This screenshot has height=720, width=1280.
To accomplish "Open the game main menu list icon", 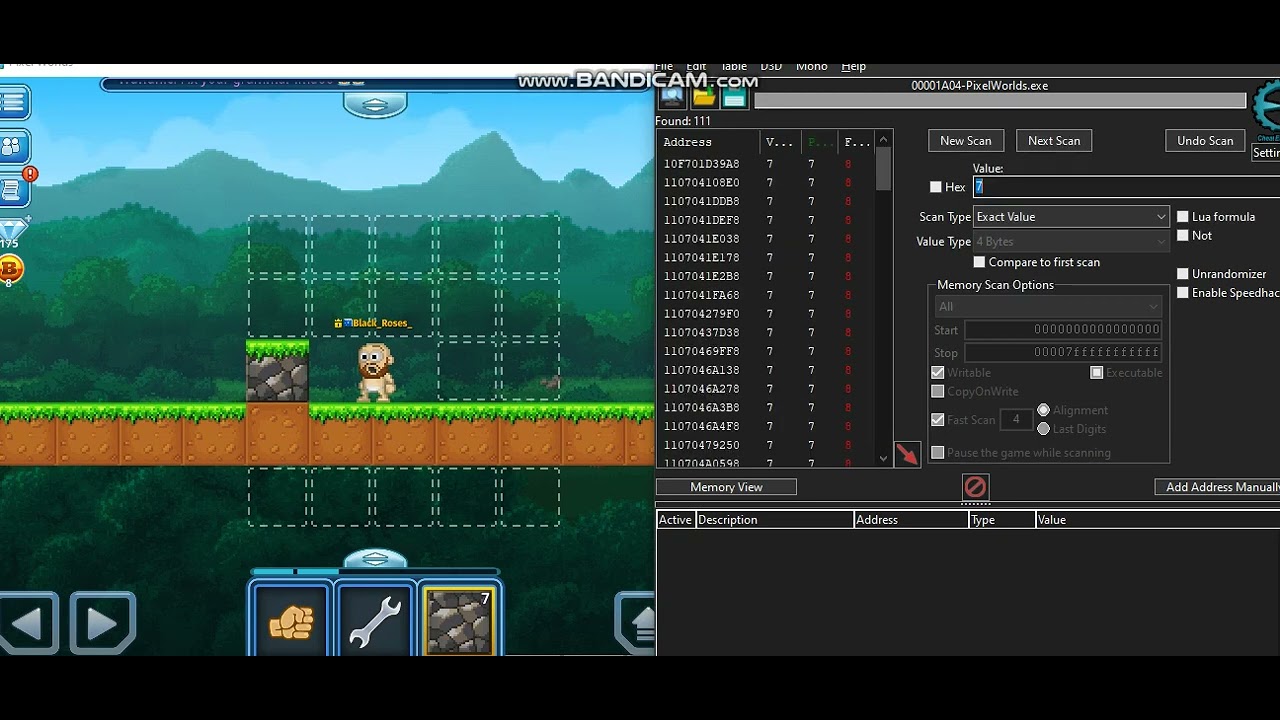I will (14, 102).
